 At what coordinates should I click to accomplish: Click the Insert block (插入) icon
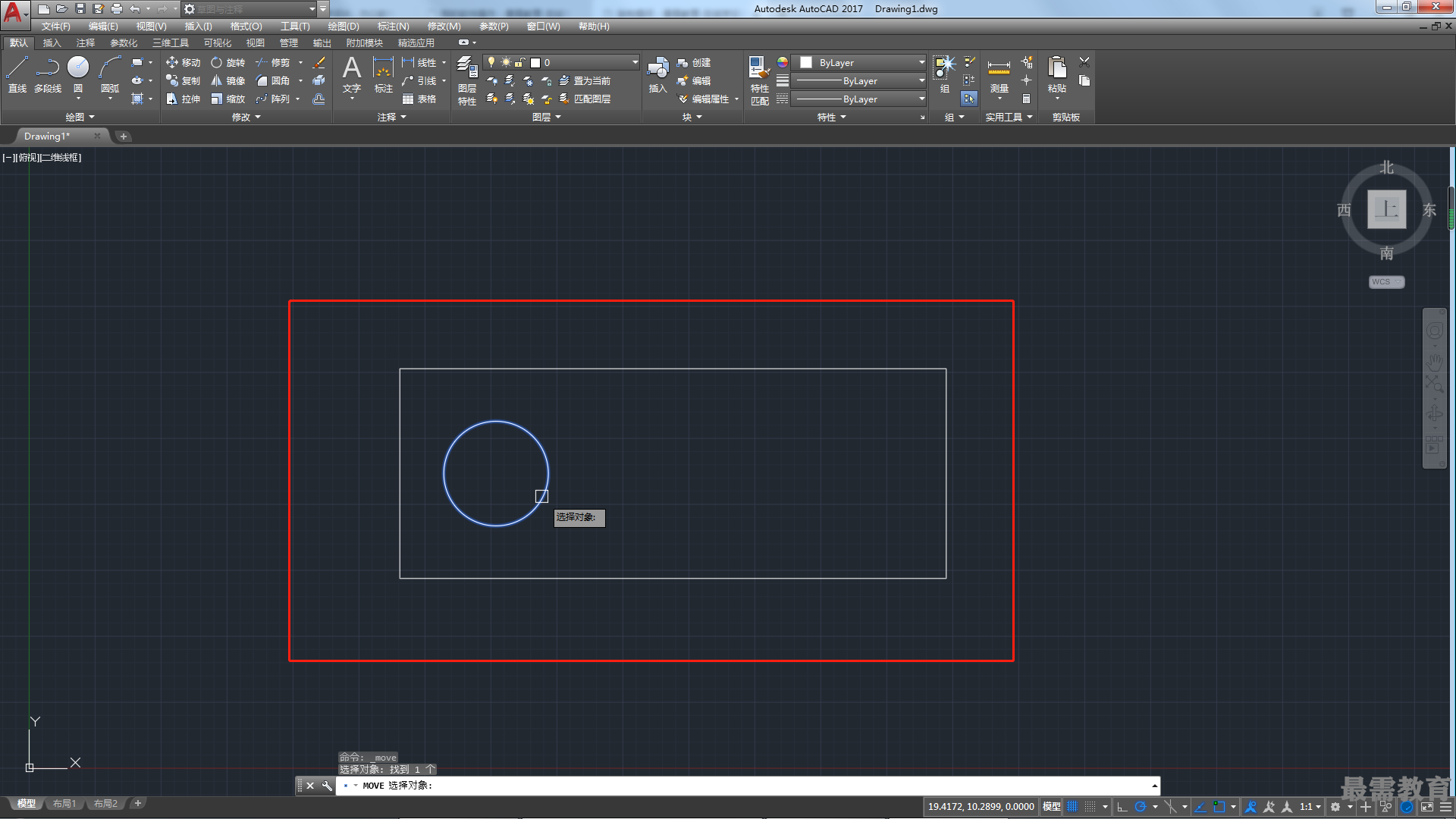tap(657, 74)
